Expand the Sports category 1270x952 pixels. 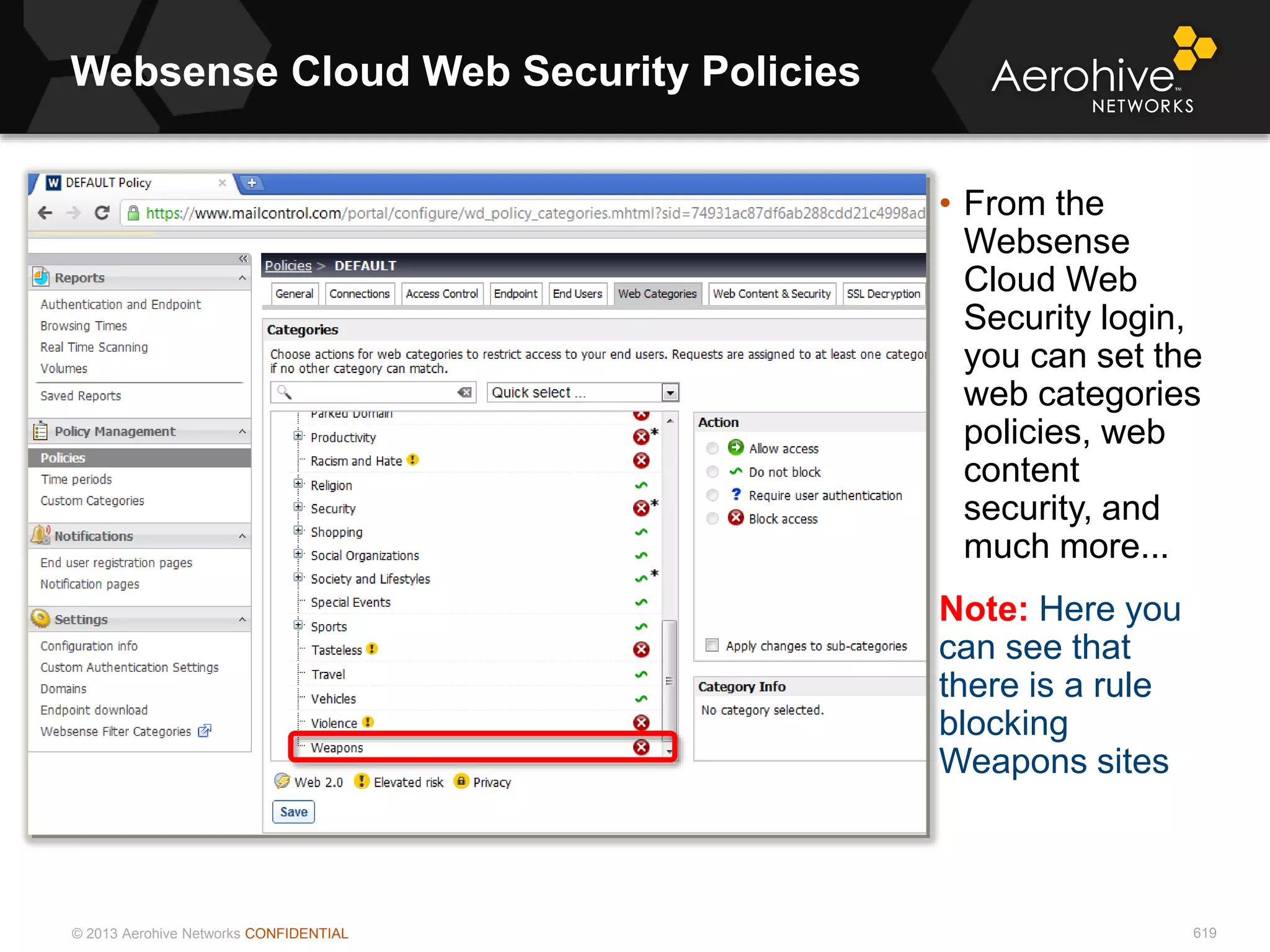point(298,625)
